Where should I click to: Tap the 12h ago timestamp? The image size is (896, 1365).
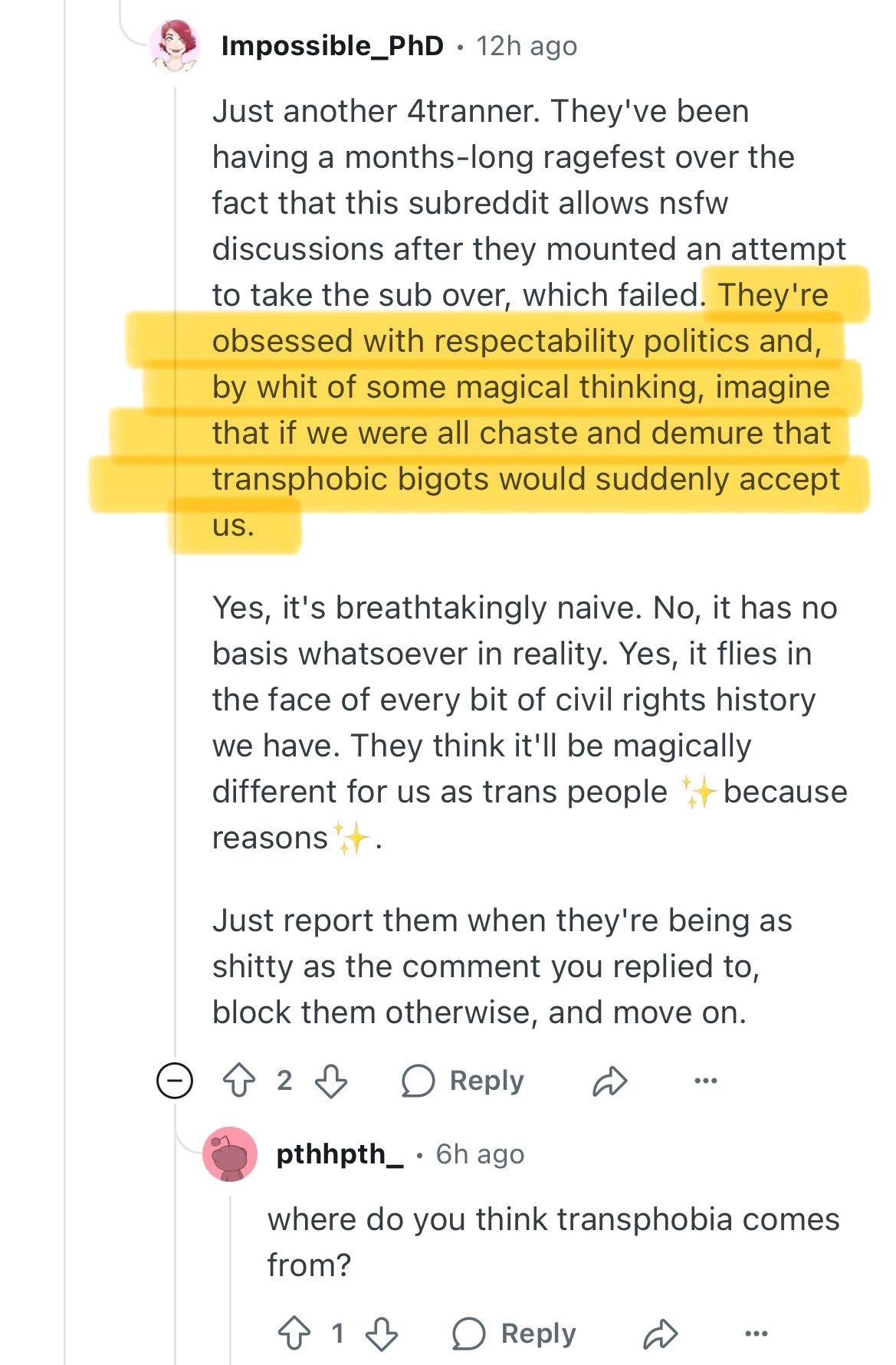click(527, 46)
